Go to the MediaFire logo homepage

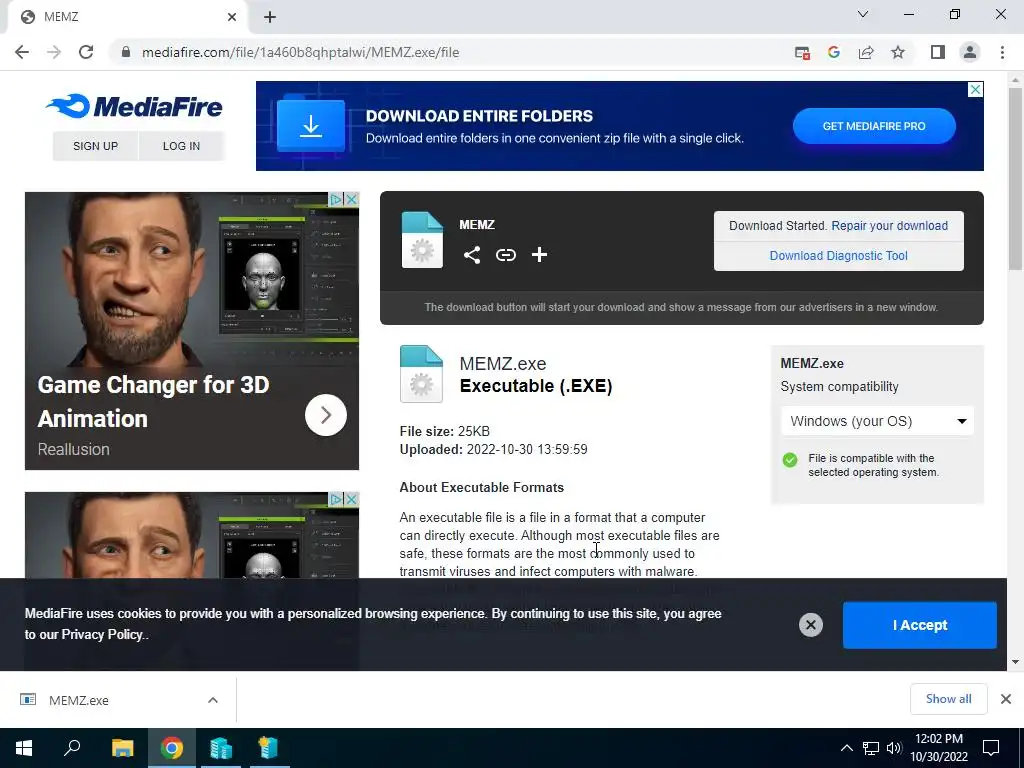pos(135,106)
